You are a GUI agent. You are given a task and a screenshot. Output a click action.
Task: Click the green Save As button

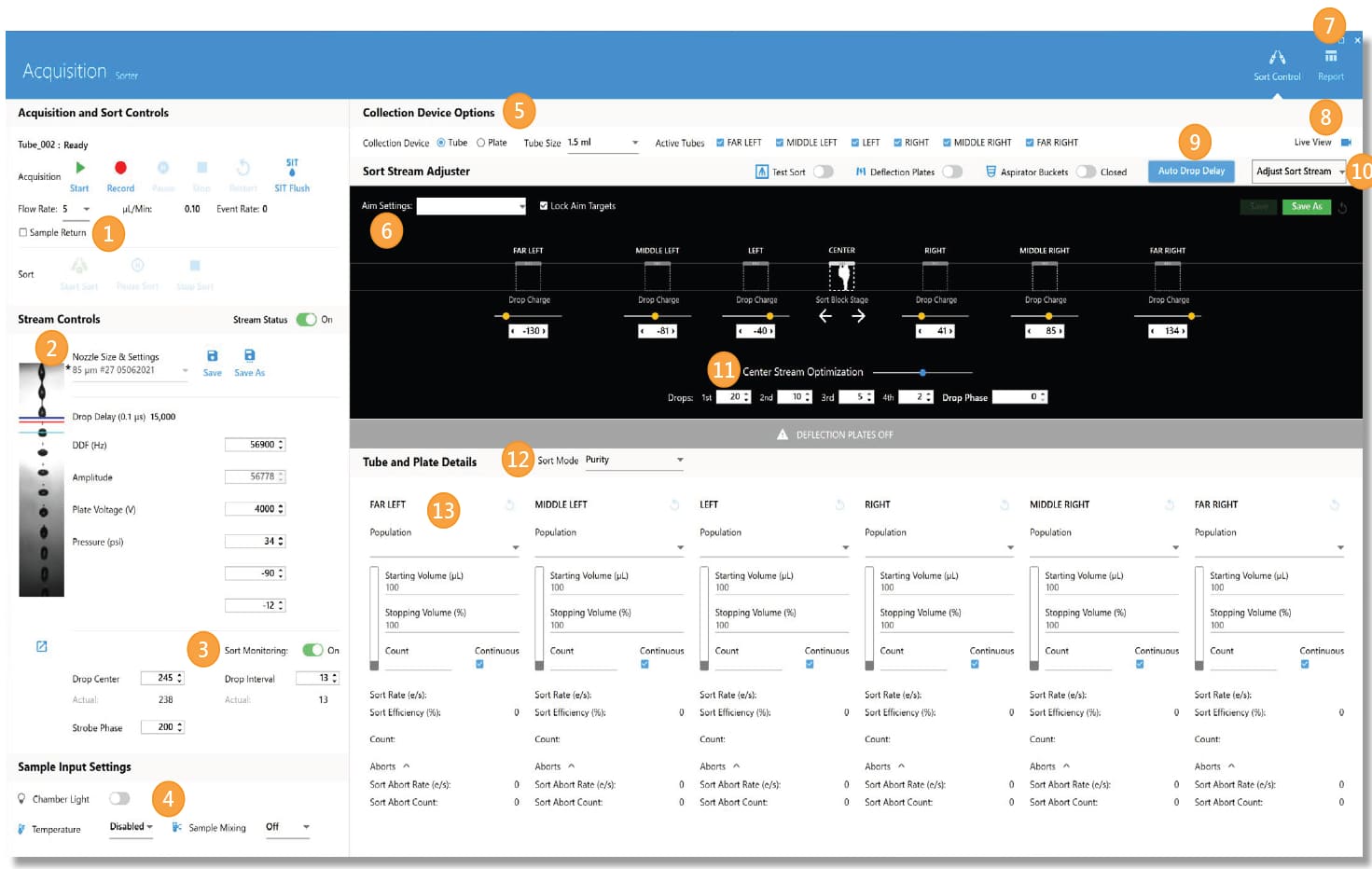coord(1306,207)
